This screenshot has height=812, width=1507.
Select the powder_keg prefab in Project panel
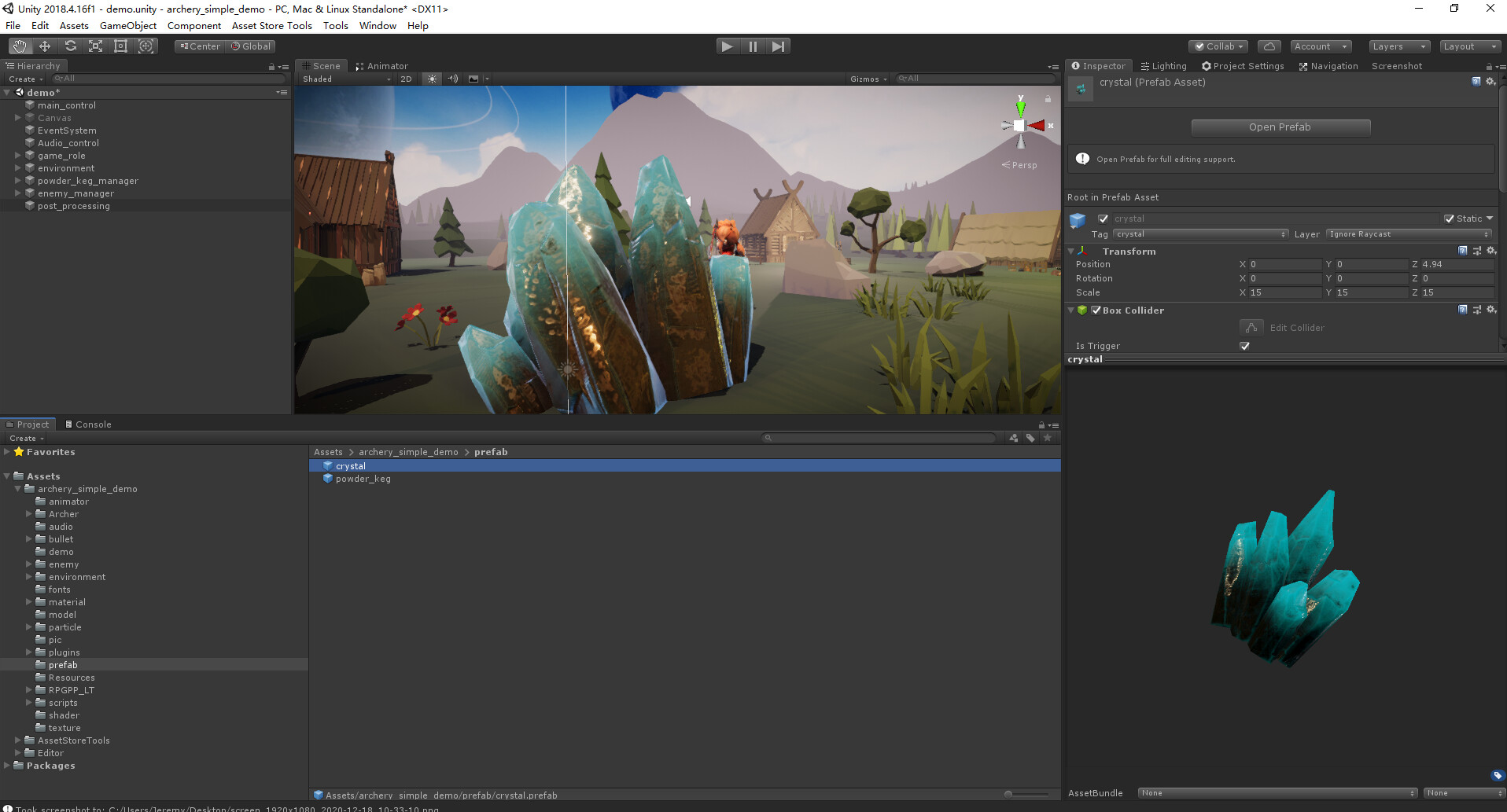(x=362, y=479)
